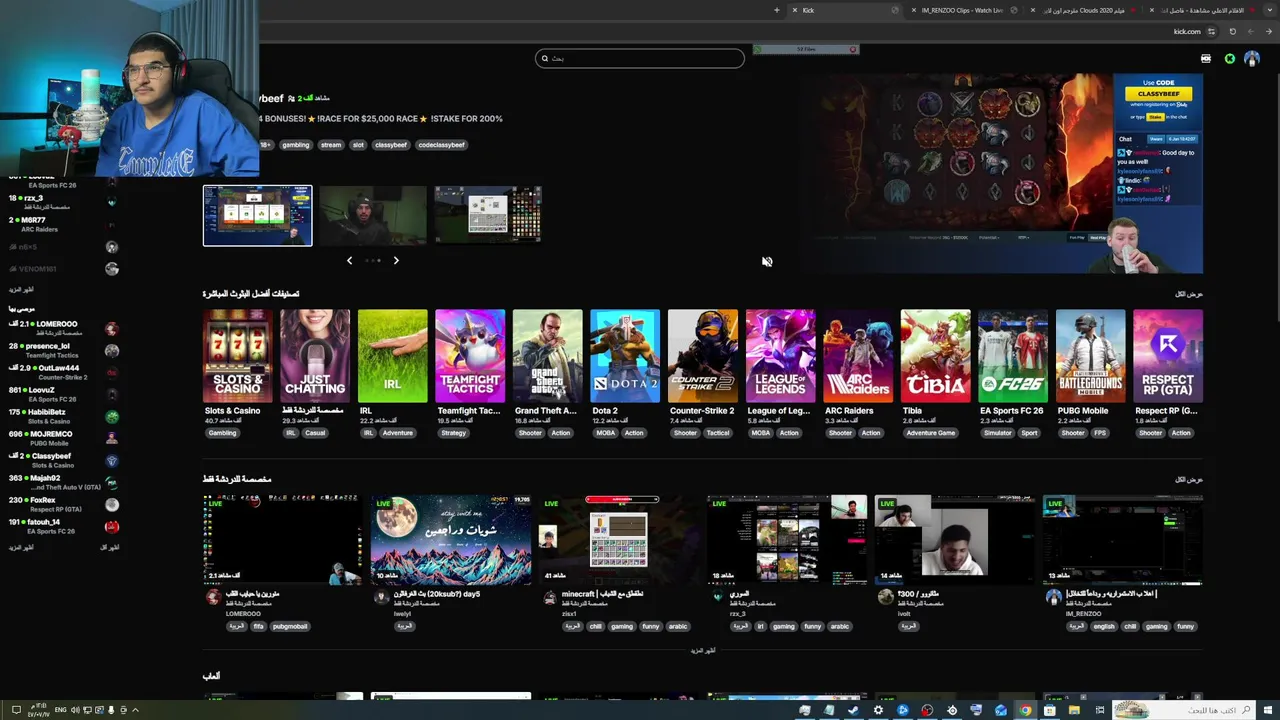The image size is (1280, 720).
Task: Open Majah92 avatar in the sidebar
Action: coord(112,483)
